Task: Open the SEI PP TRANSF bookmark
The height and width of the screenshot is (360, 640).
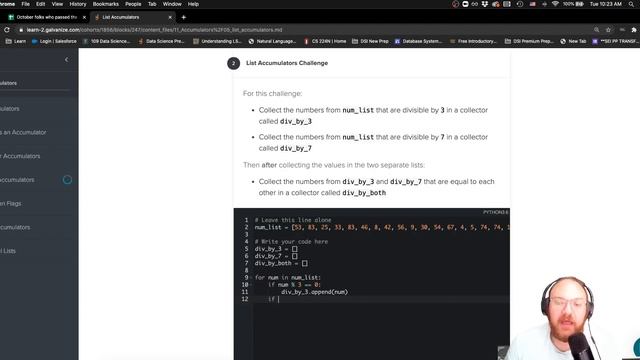Action: [616, 41]
